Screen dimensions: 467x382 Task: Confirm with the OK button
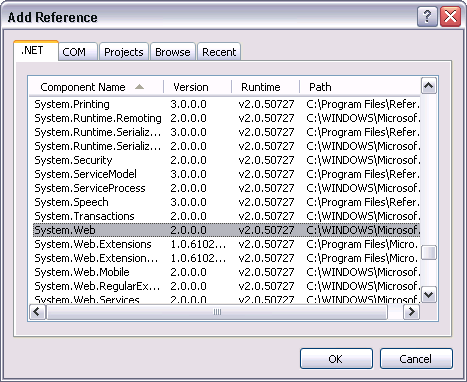pyautogui.click(x=336, y=359)
